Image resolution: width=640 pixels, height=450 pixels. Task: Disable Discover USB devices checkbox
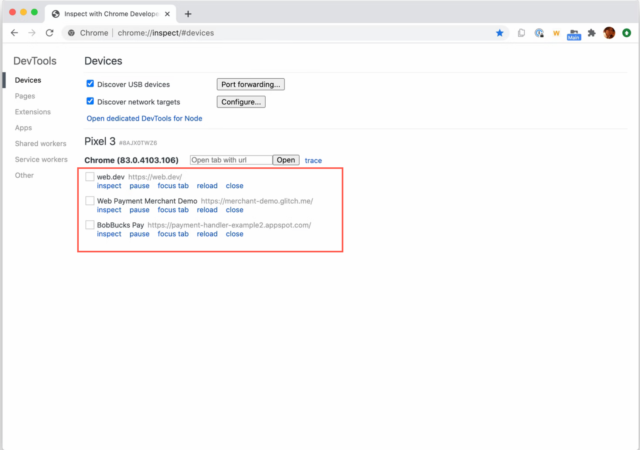click(x=91, y=84)
